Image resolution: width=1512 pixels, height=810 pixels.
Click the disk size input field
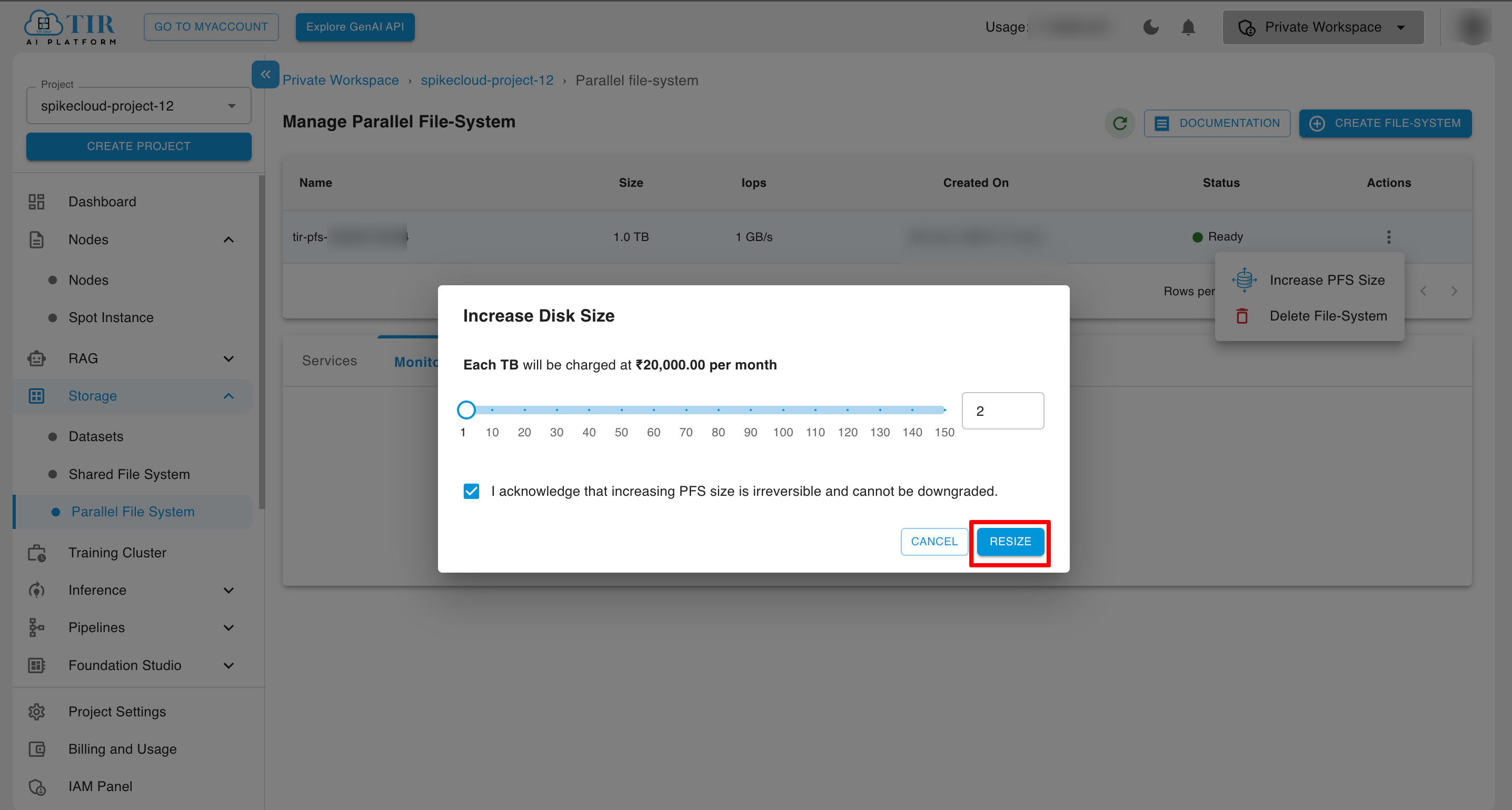click(1002, 411)
